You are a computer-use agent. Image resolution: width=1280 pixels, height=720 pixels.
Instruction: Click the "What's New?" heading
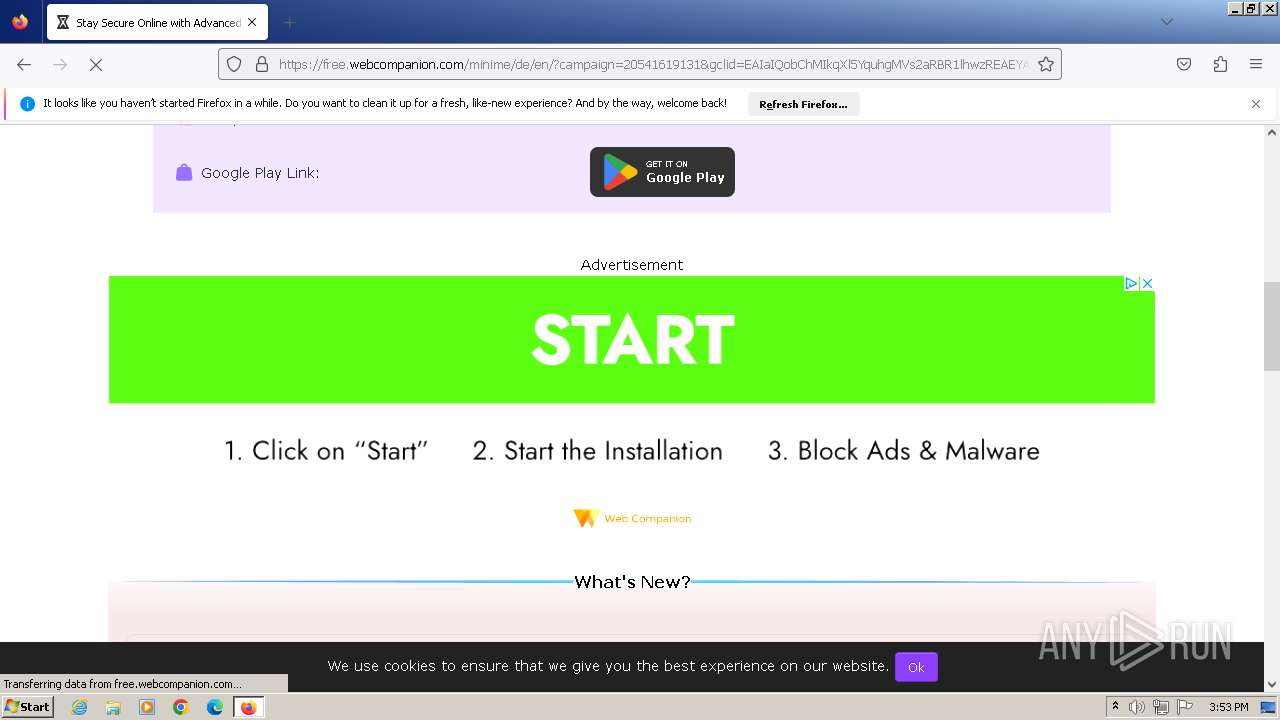632,582
